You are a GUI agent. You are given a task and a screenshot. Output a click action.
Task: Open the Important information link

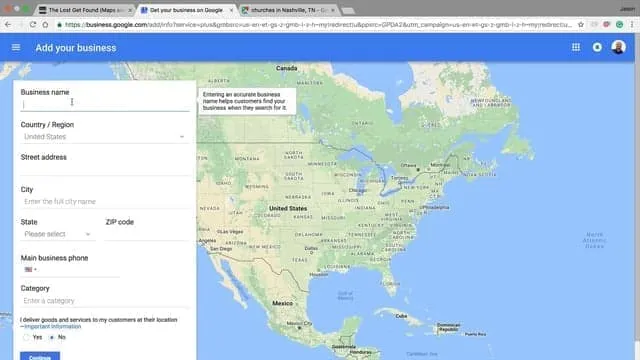point(53,327)
